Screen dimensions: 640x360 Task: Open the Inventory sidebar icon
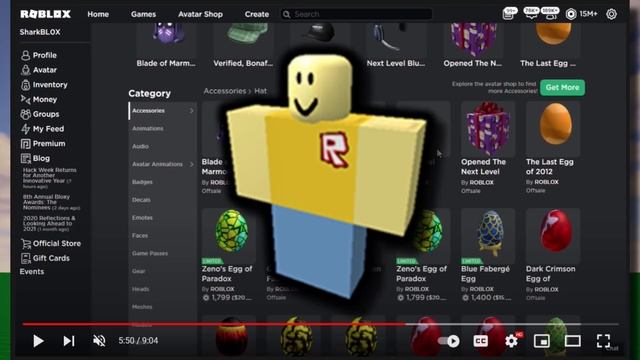click(x=25, y=84)
